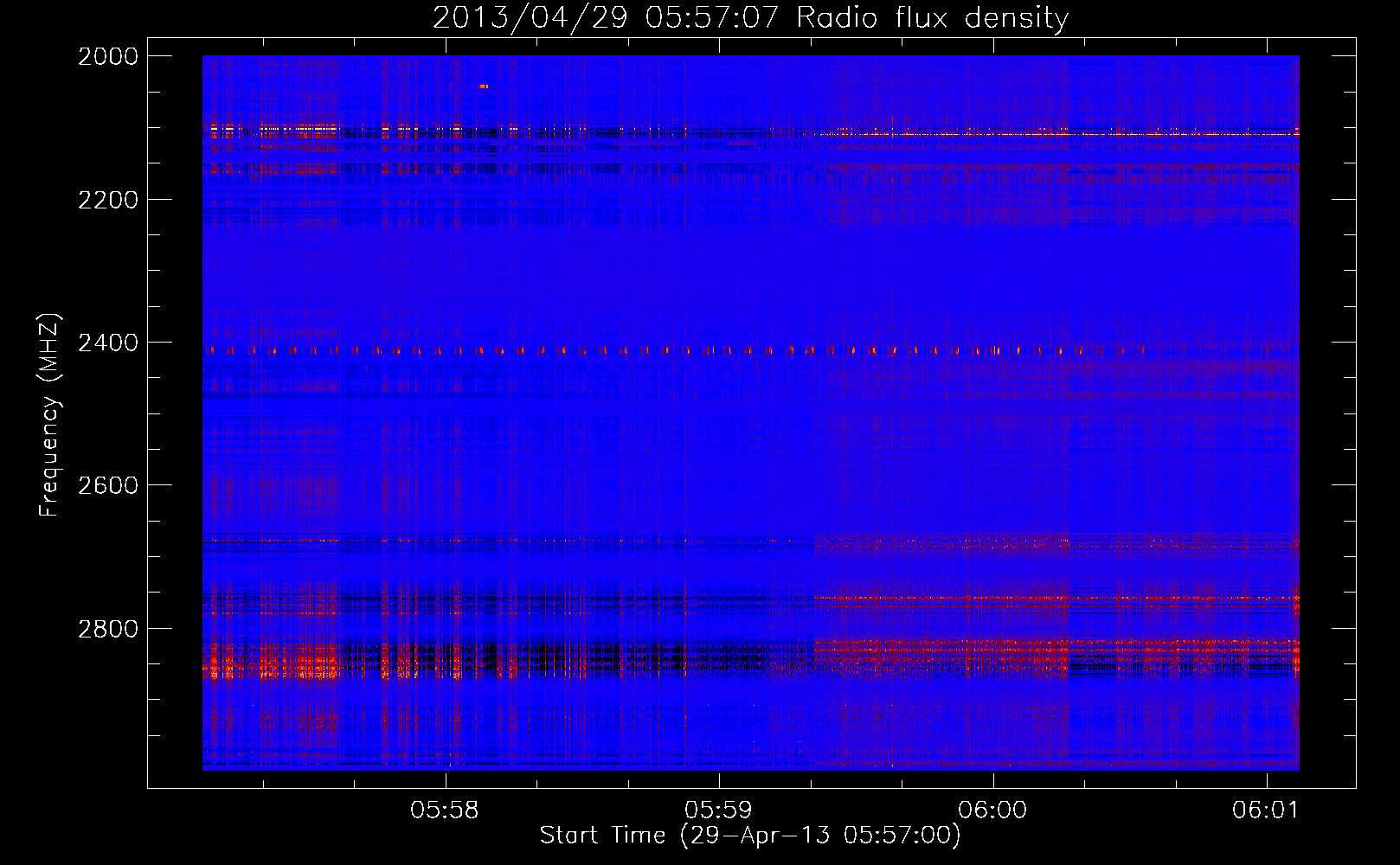Select the 2400 frequency axis label
The image size is (1400, 865).
(x=108, y=343)
